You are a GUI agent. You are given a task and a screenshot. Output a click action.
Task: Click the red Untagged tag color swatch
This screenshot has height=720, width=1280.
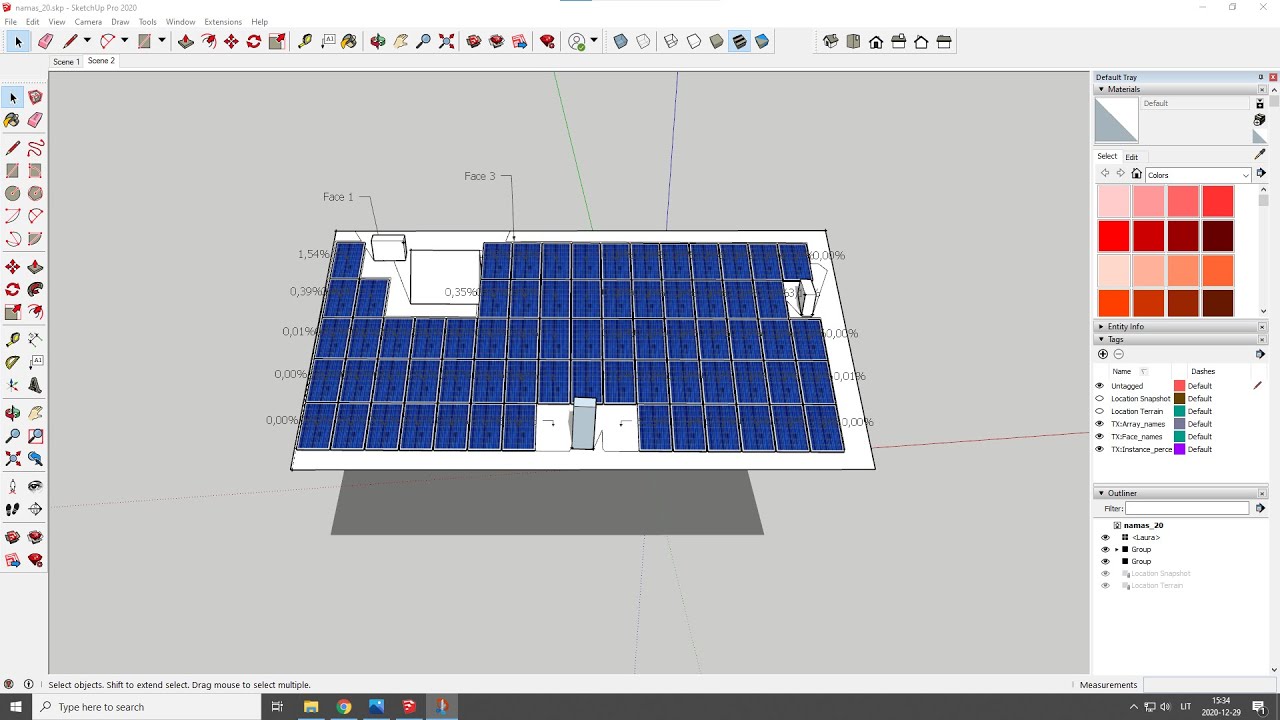tap(1179, 386)
